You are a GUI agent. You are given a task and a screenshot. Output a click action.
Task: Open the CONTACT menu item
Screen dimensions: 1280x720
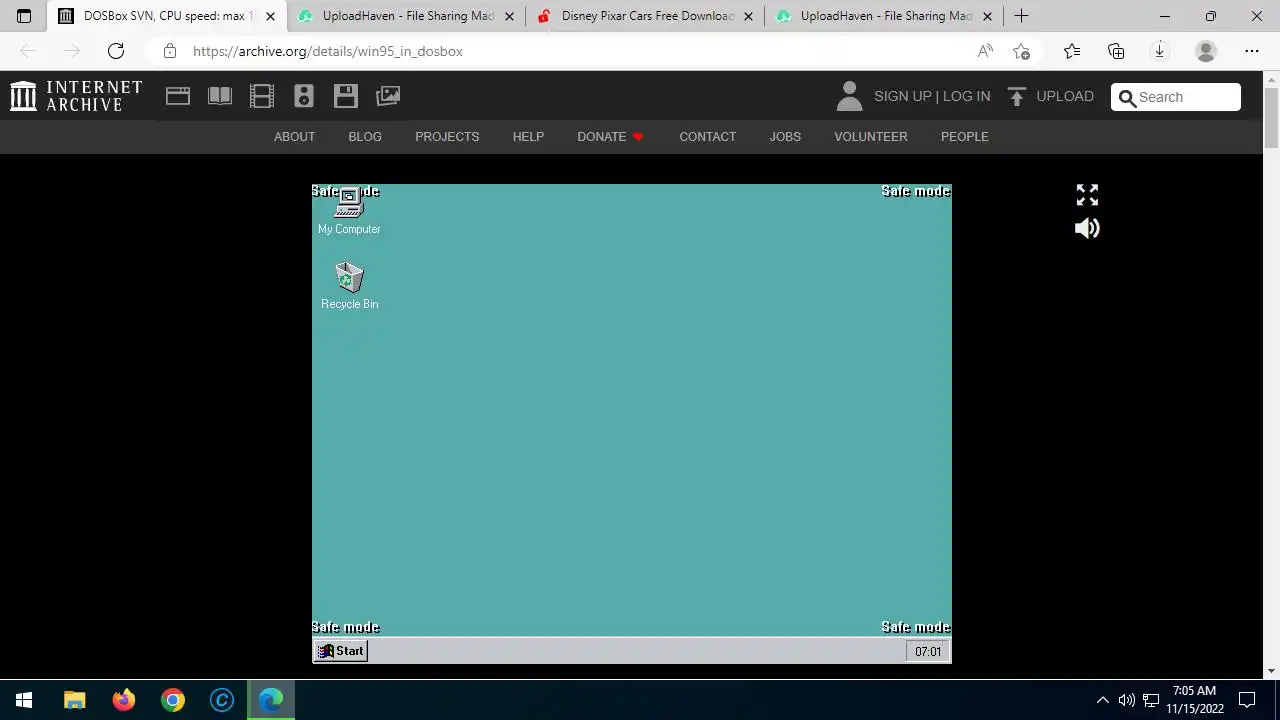[x=707, y=136]
